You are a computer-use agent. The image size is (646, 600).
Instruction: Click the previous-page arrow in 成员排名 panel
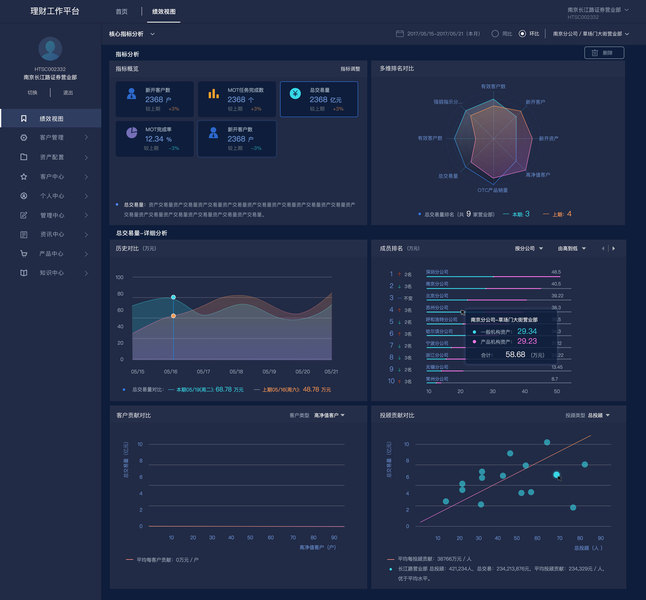point(603,248)
